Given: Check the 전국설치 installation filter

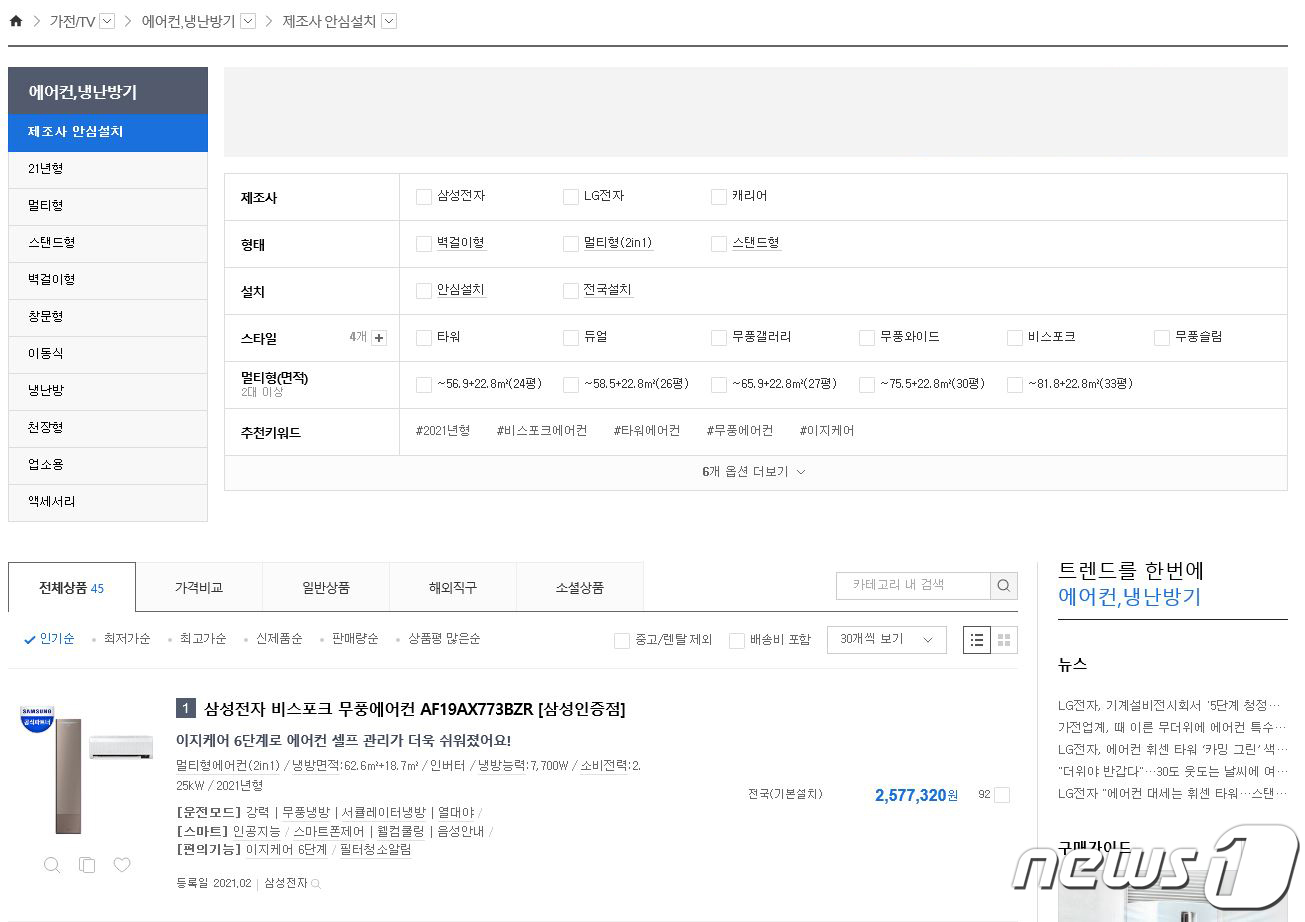Looking at the screenshot, I should click(x=571, y=291).
